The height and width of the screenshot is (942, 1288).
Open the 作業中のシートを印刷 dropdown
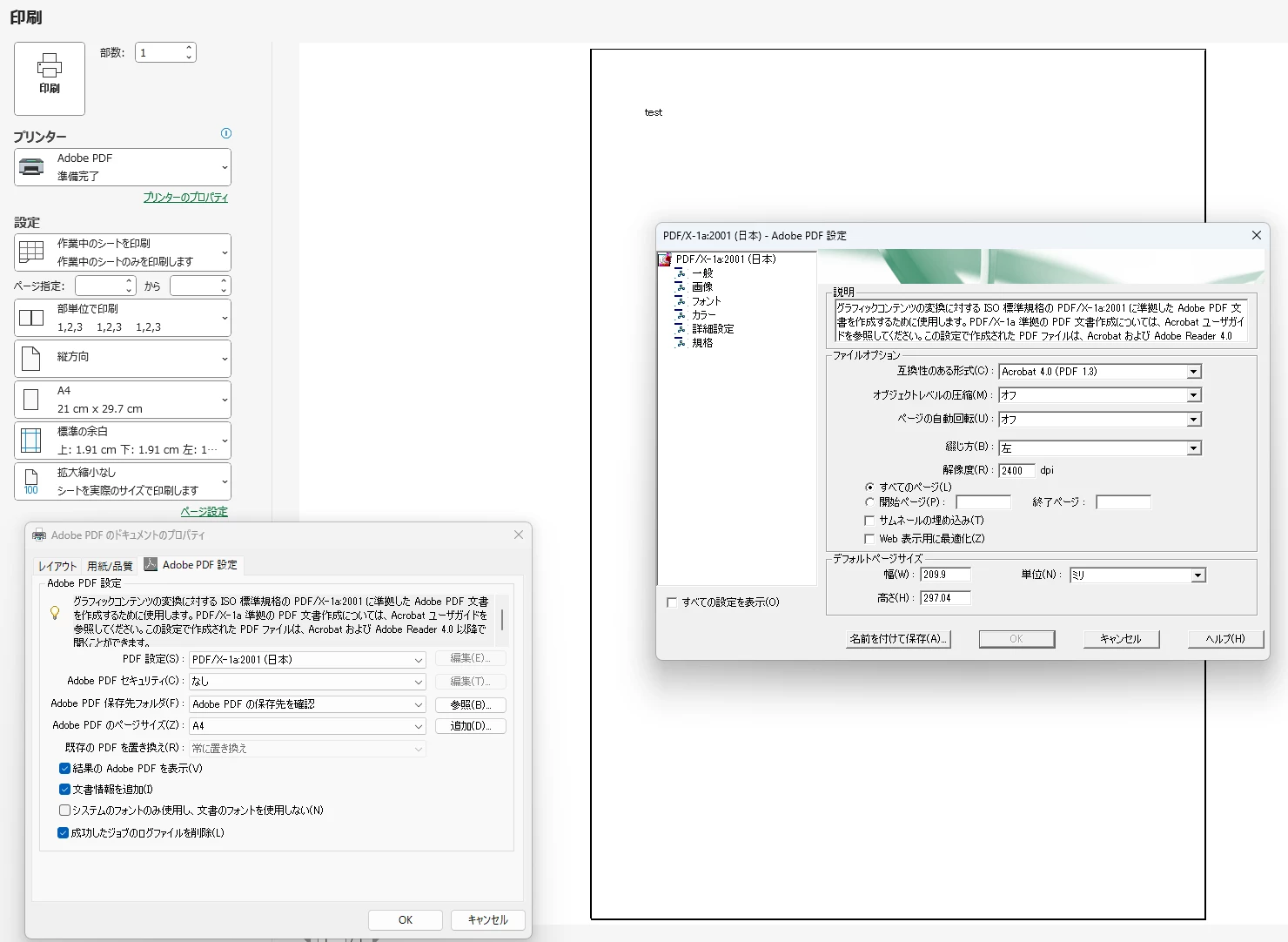[123, 252]
